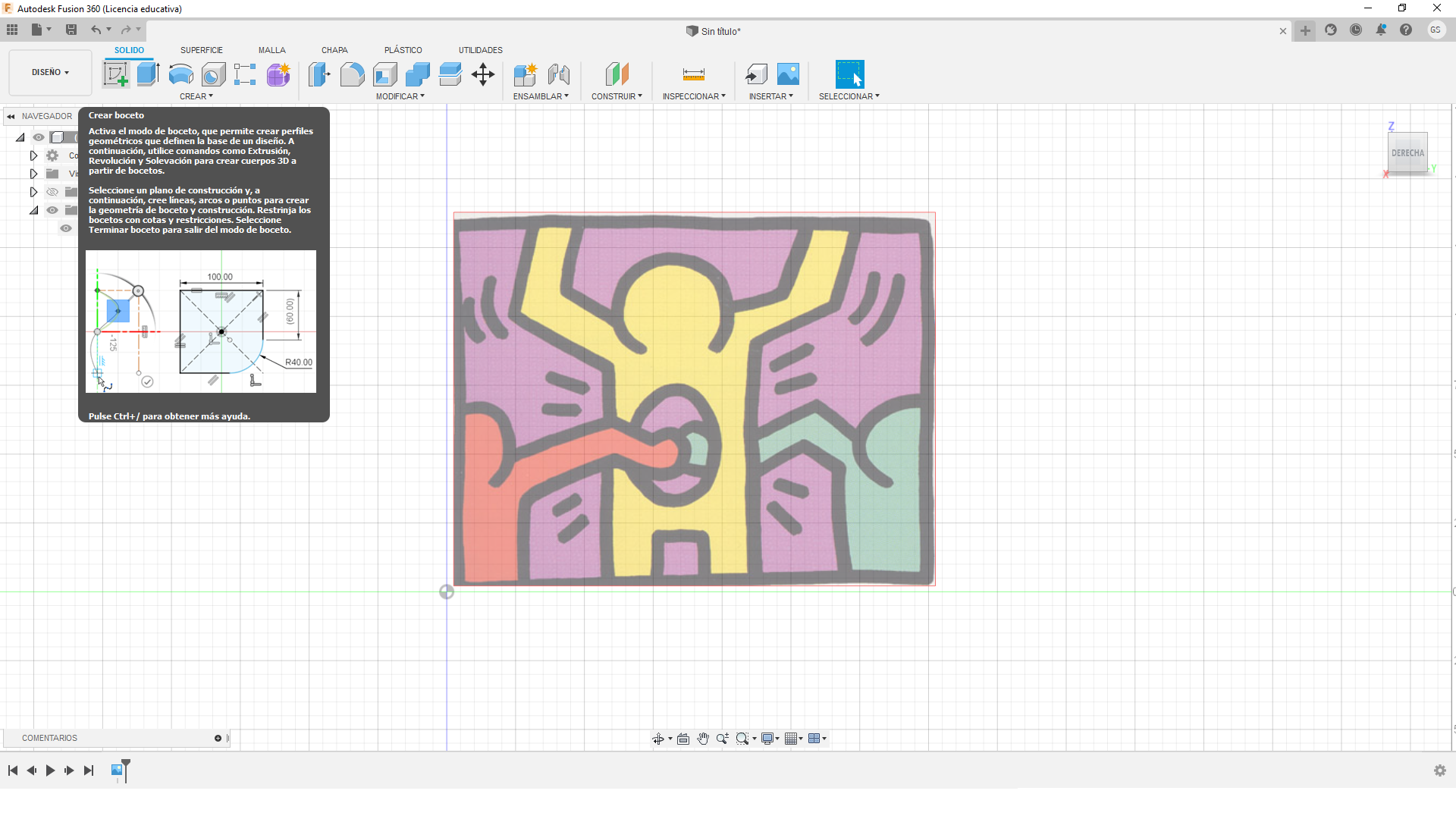This screenshot has width=1456, height=819.
Task: Open the INSPECCIONAR dropdown menu
Action: point(694,96)
